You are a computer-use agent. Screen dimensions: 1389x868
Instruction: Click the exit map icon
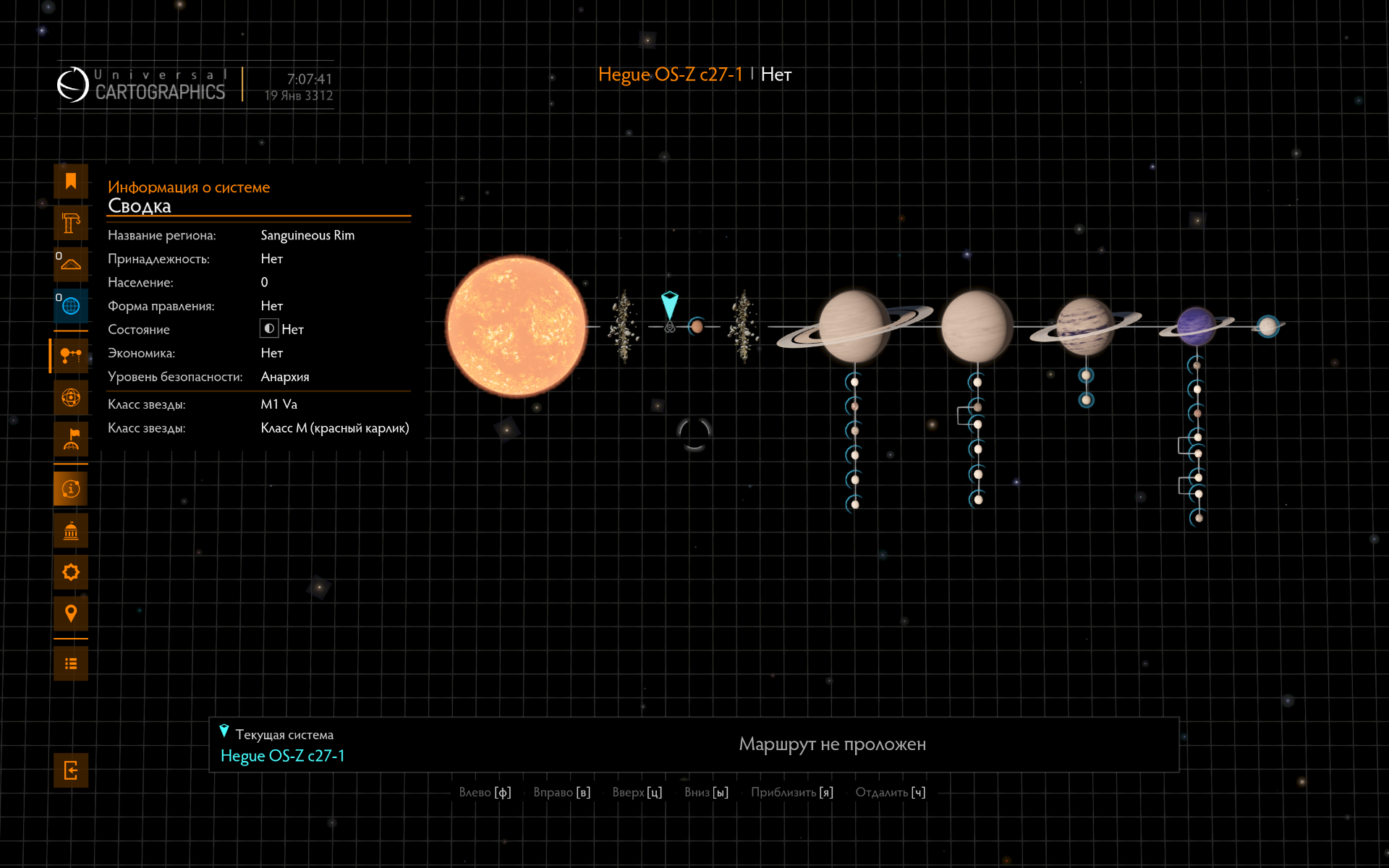click(x=71, y=770)
